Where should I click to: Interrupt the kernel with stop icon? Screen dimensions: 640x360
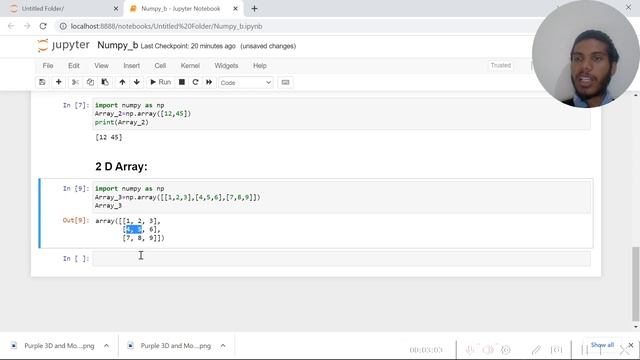[182, 82]
